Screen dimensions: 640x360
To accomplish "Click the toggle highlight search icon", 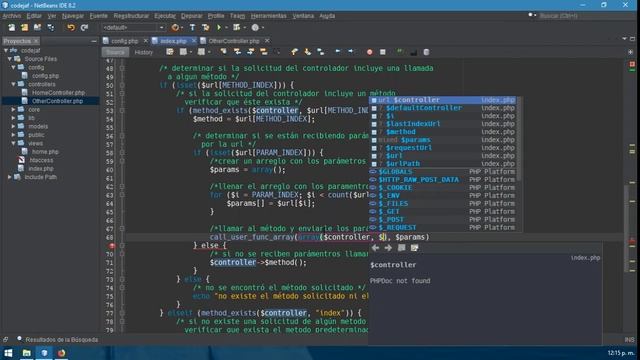I will pos(264,52).
